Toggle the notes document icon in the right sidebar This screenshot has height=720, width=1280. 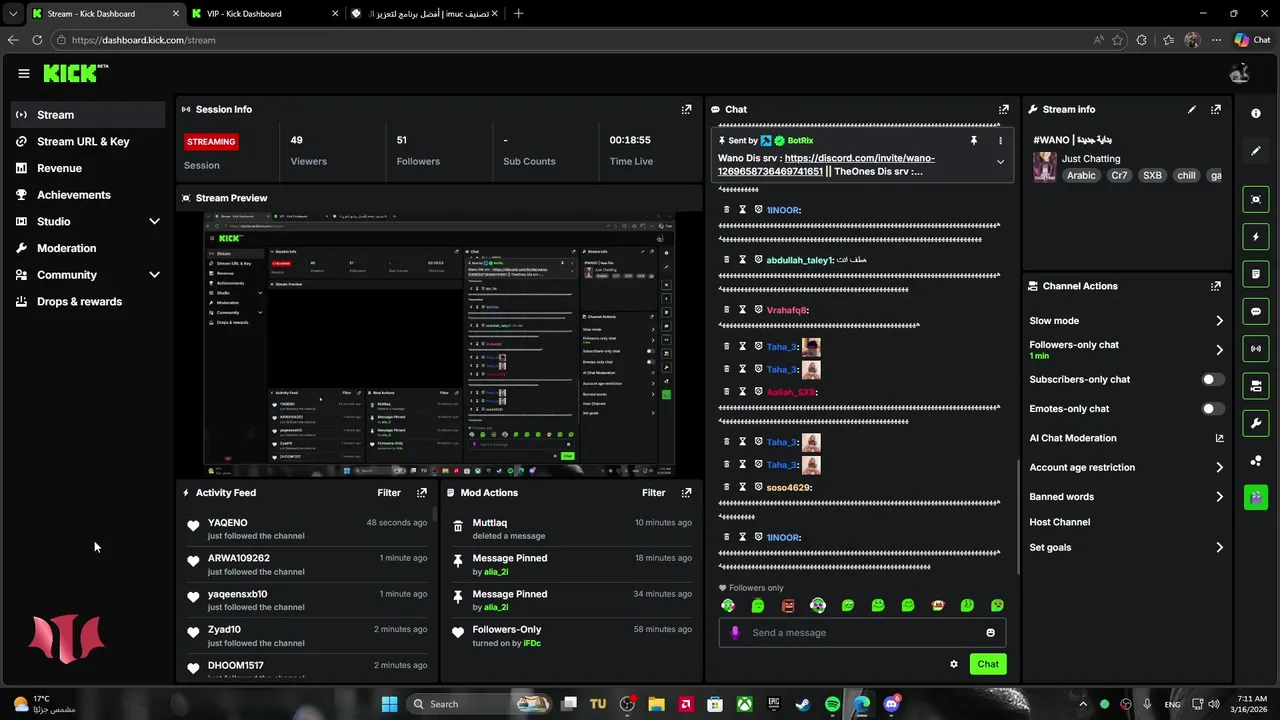coord(1256,273)
